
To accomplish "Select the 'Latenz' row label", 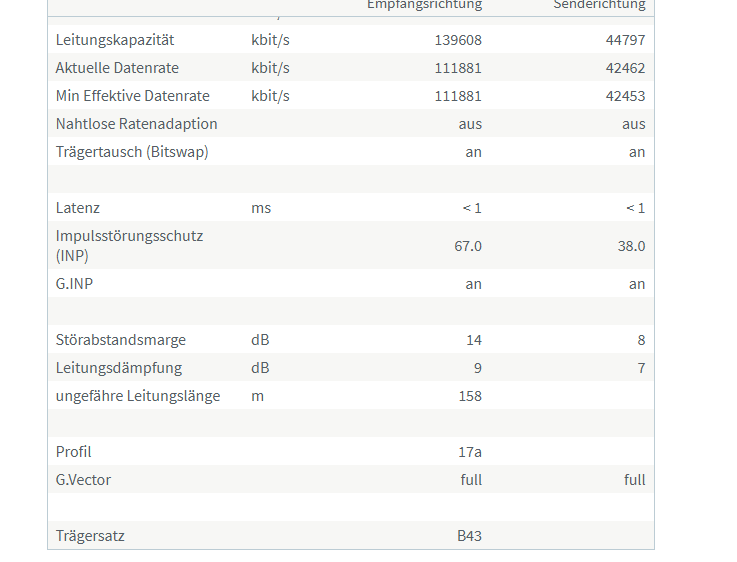I will (78, 208).
